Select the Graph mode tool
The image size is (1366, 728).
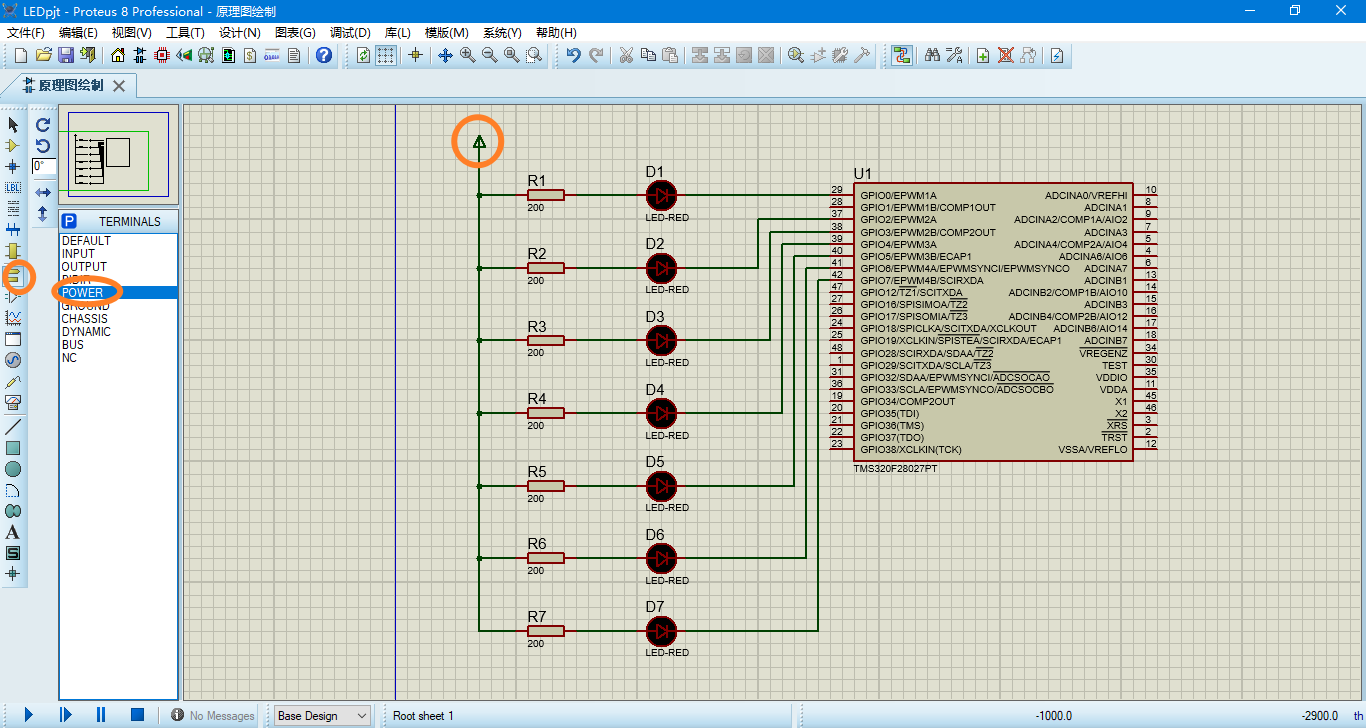pyautogui.click(x=13, y=317)
